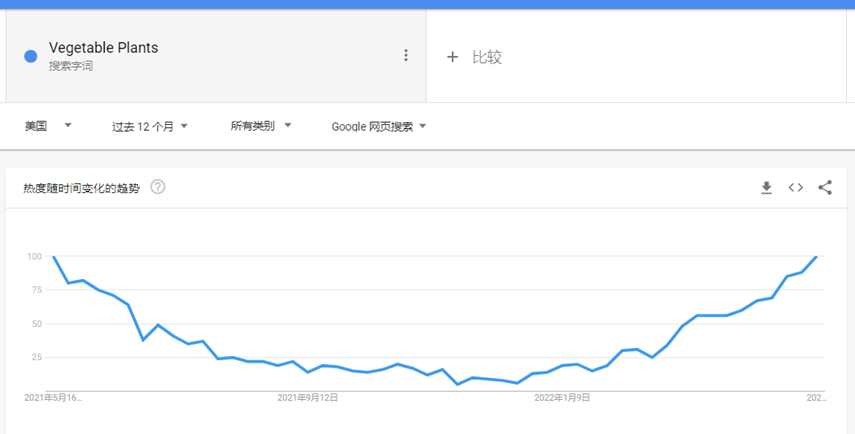Open the Google 网页搜索 search type dropdown

point(379,126)
